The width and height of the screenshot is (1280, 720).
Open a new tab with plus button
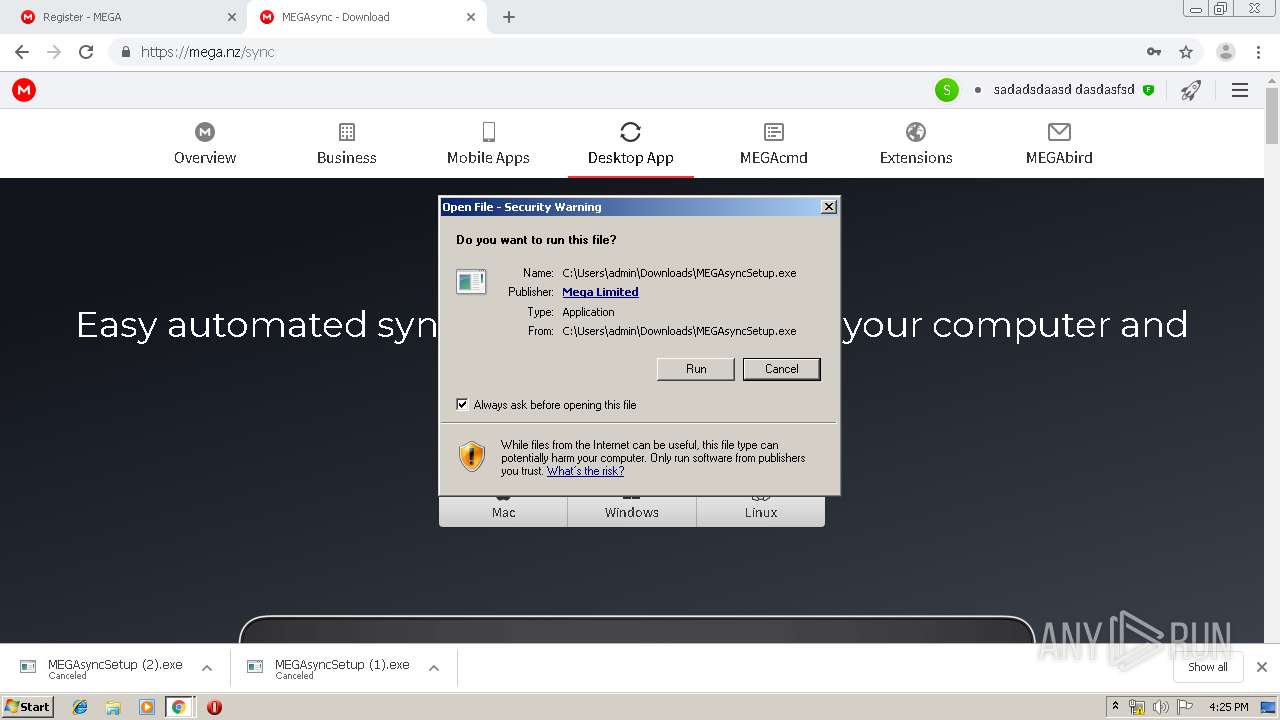pyautogui.click(x=509, y=17)
